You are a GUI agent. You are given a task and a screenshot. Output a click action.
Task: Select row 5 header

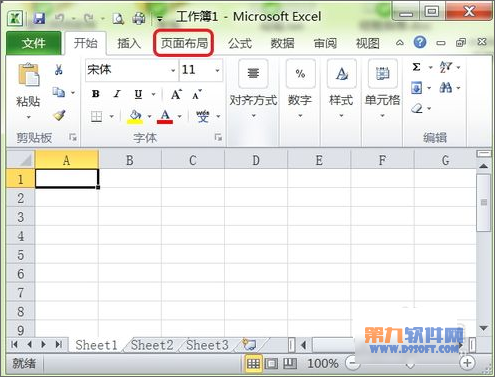(x=21, y=255)
